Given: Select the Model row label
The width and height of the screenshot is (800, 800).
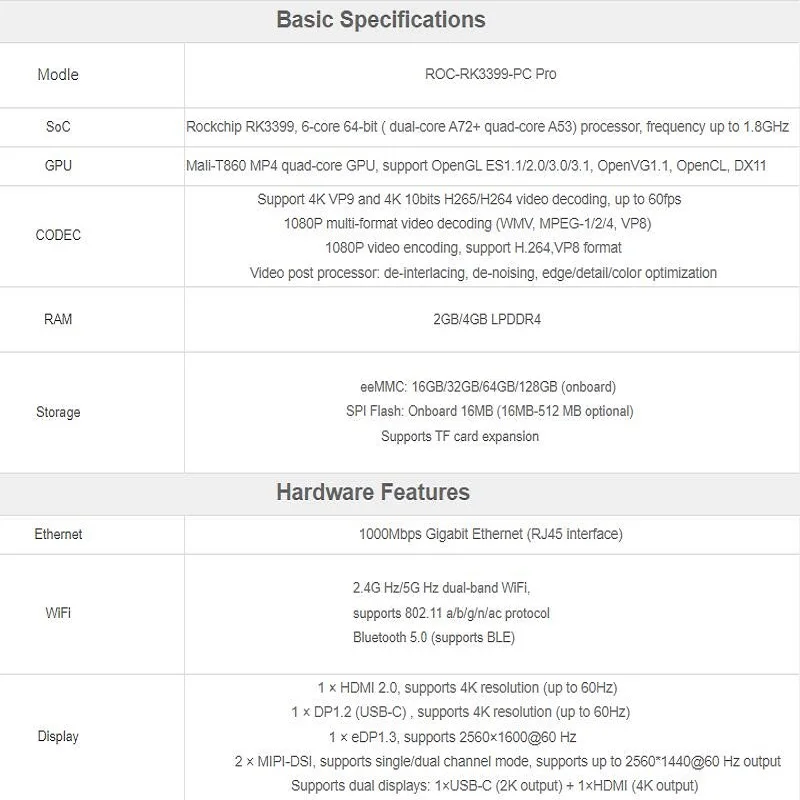Looking at the screenshot, I should (x=57, y=75).
